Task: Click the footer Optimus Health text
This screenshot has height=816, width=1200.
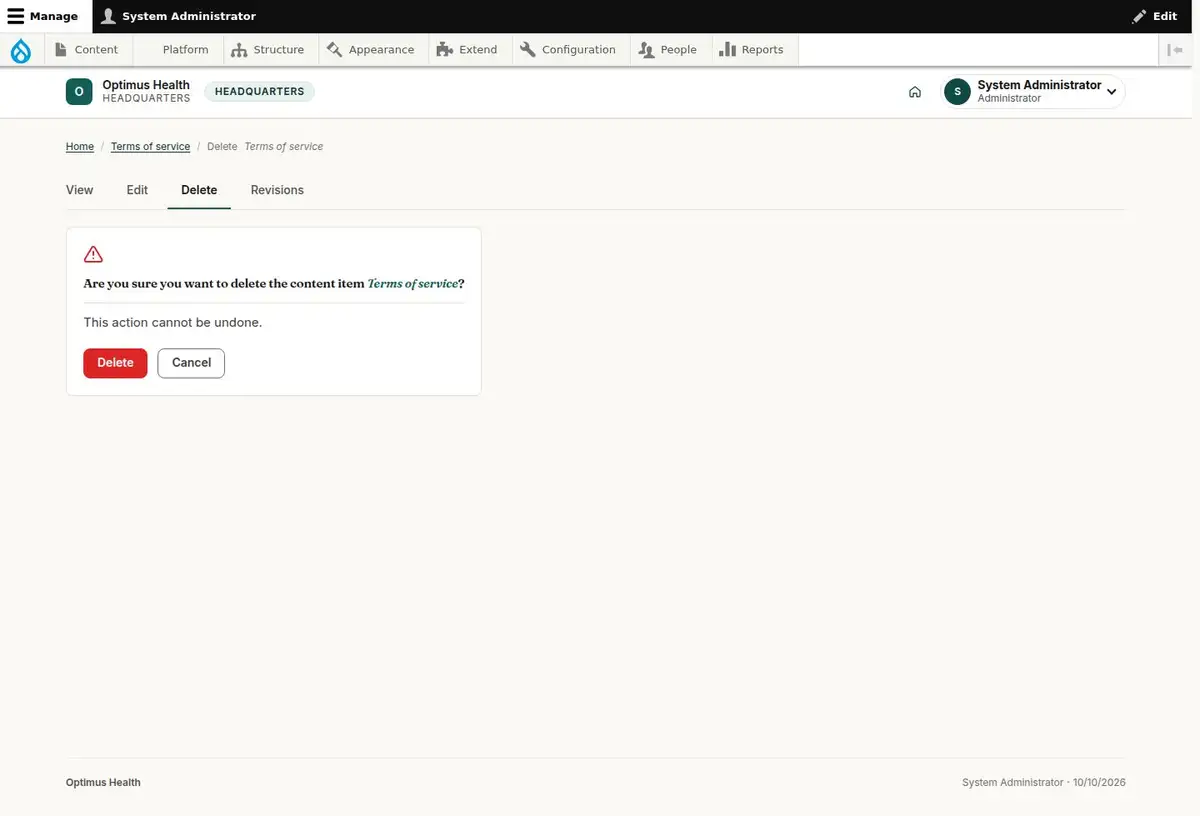Action: (103, 782)
